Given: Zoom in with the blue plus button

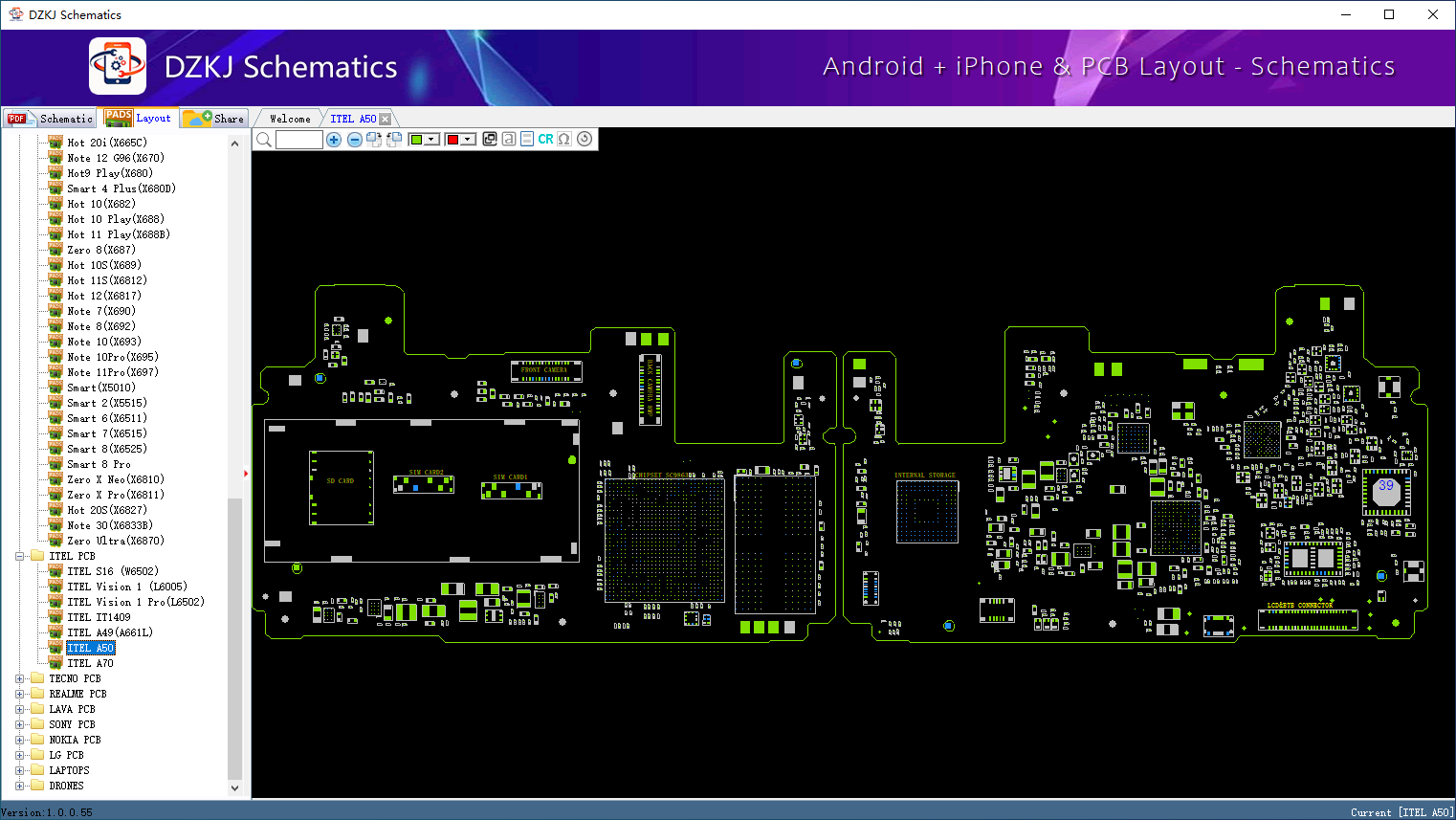Looking at the screenshot, I should coord(334,140).
